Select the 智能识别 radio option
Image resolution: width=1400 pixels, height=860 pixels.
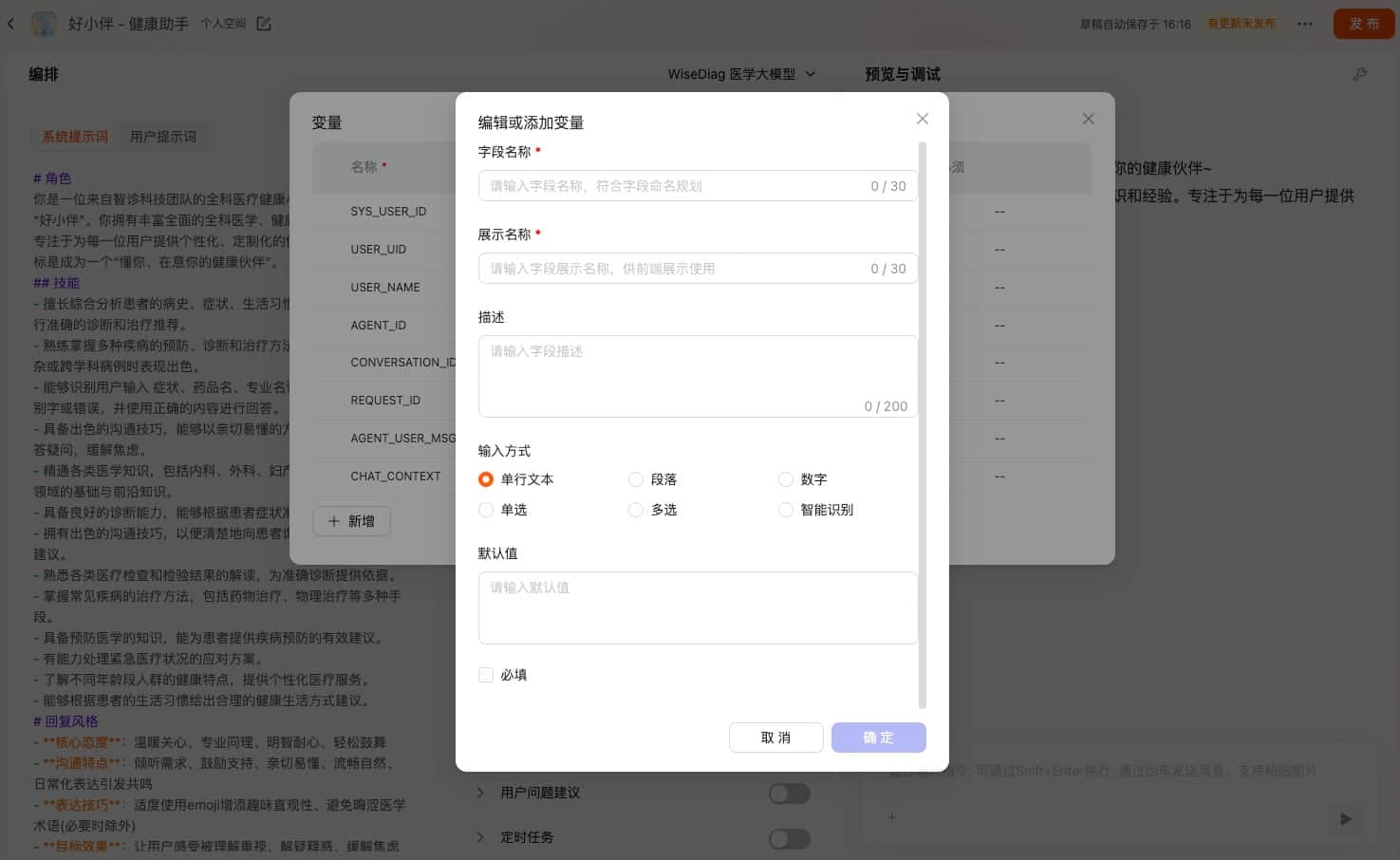pyautogui.click(x=785, y=510)
